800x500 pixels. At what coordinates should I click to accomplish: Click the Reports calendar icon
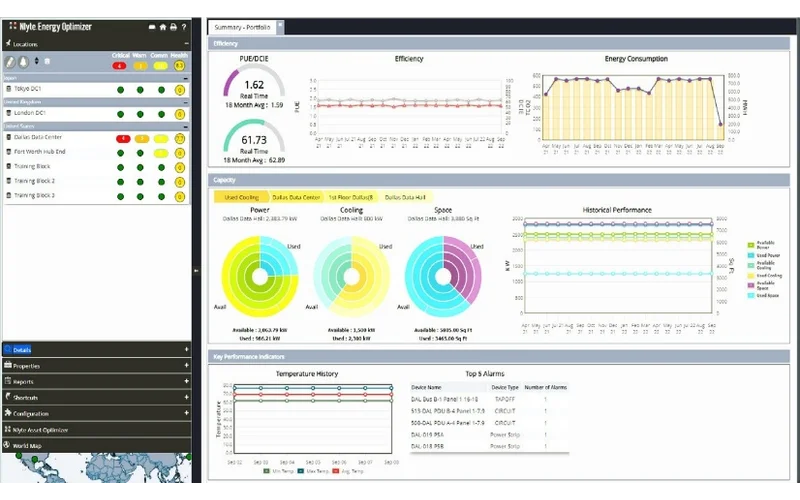(x=8, y=381)
